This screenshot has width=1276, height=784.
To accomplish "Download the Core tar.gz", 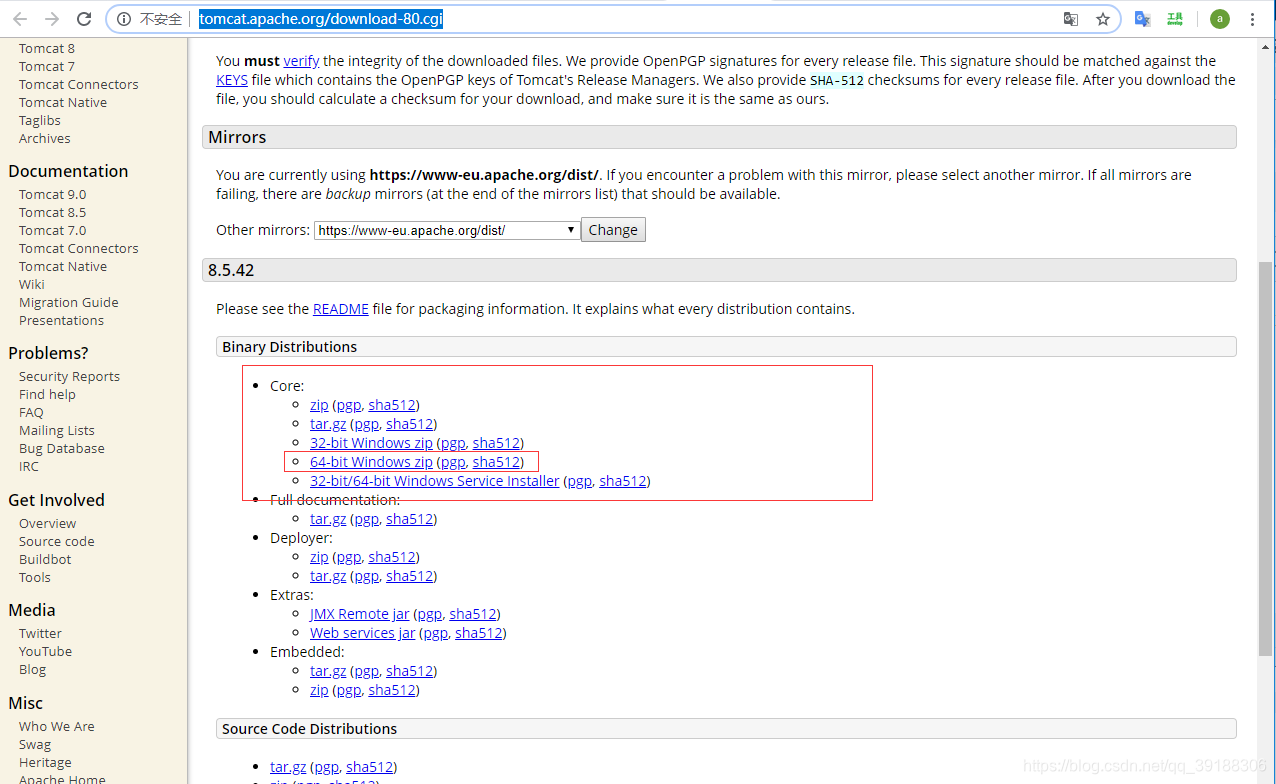I will tap(328, 424).
